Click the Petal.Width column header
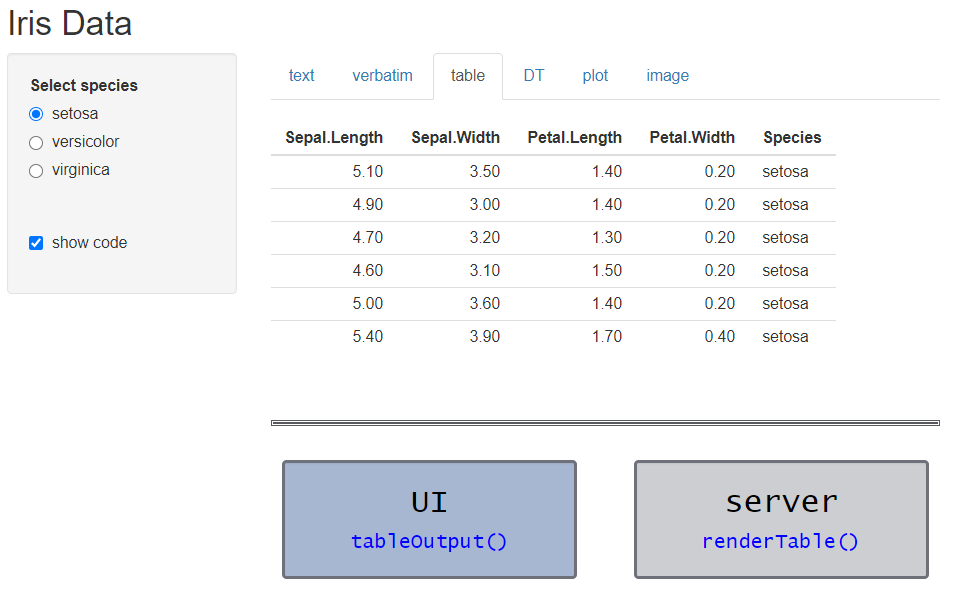The width and height of the screenshot is (955, 612). (692, 138)
